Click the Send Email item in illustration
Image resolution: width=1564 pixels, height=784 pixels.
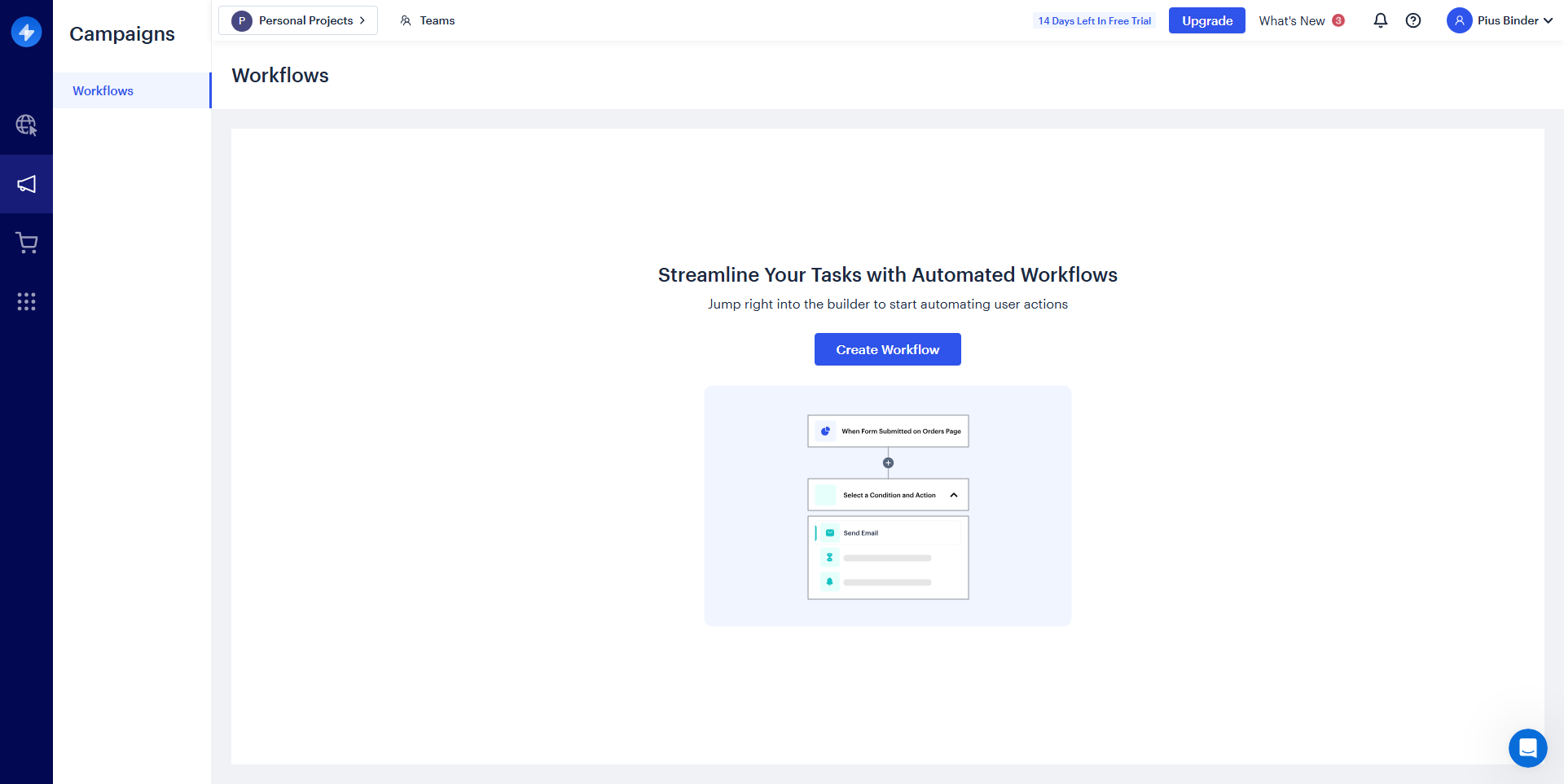click(x=860, y=533)
